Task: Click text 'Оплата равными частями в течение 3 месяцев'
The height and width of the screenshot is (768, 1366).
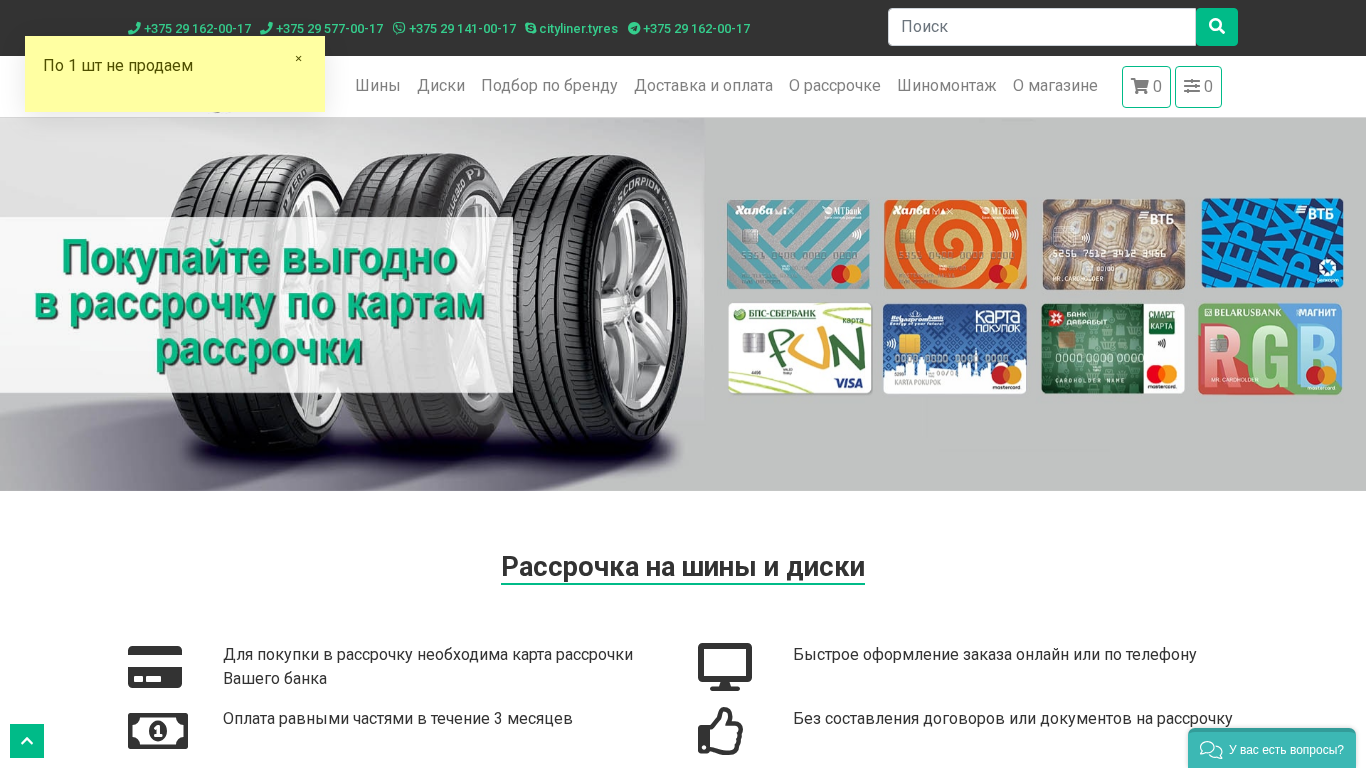Action: 398,719
